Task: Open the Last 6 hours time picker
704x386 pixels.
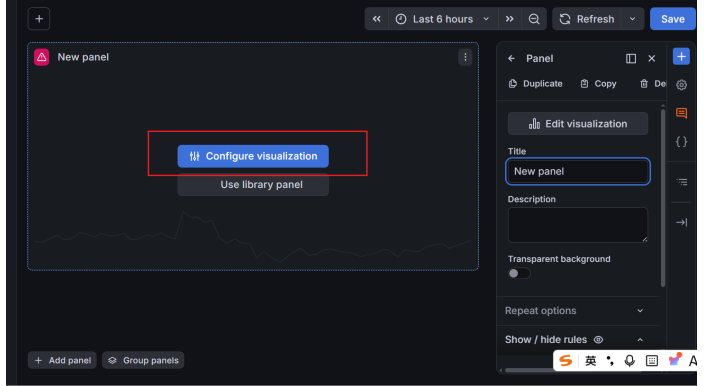Action: pos(443,19)
